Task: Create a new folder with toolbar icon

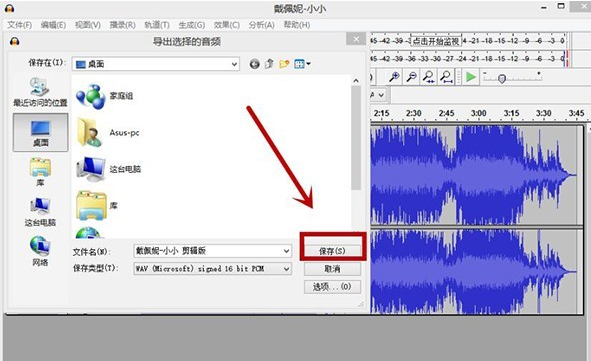Action: pos(284,64)
